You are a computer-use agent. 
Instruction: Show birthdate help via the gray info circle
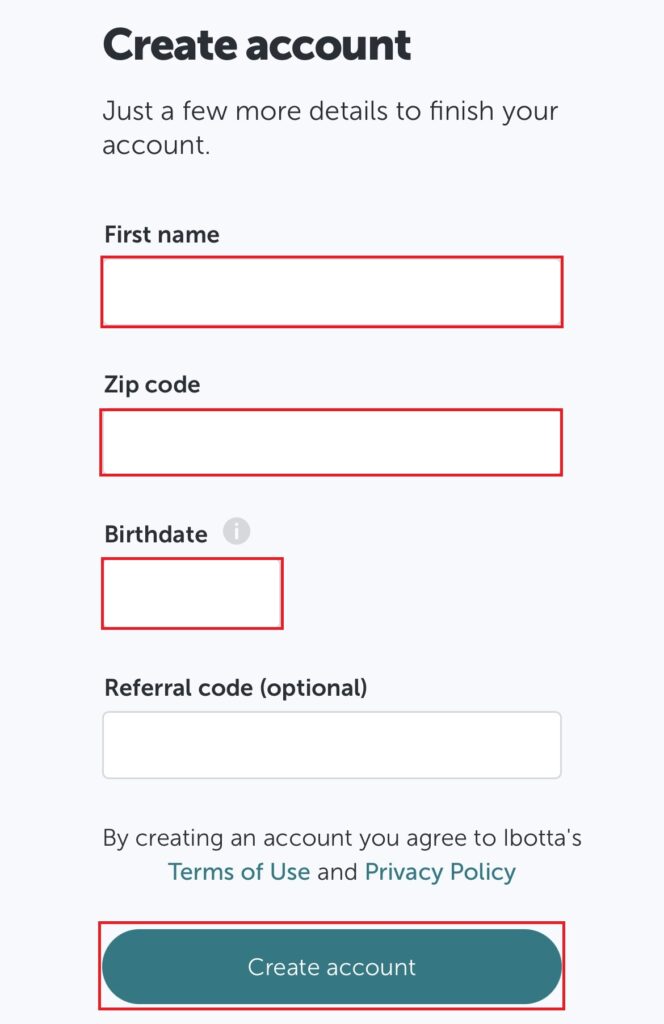(236, 532)
